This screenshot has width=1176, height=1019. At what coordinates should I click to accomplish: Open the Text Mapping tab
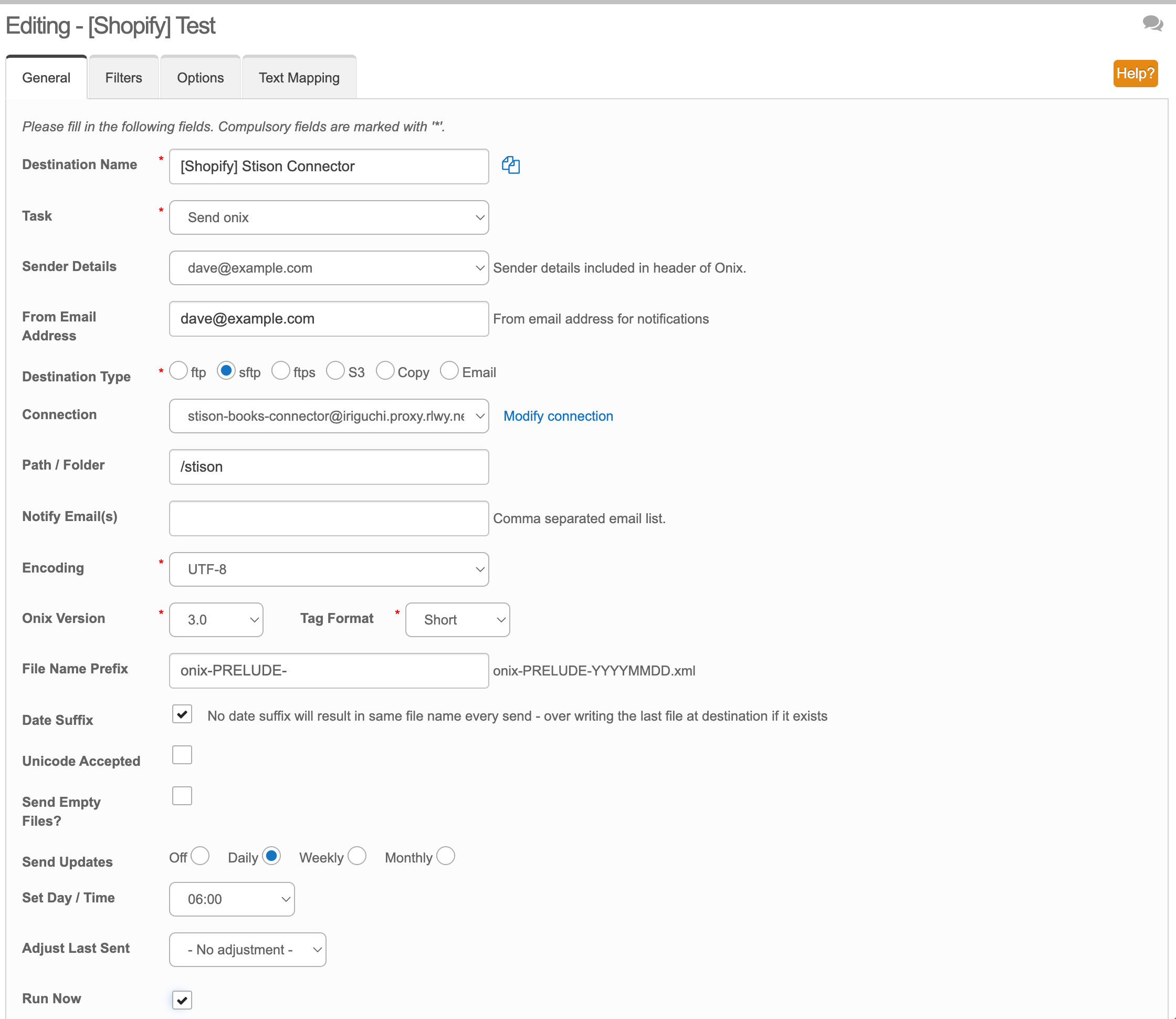tap(299, 78)
